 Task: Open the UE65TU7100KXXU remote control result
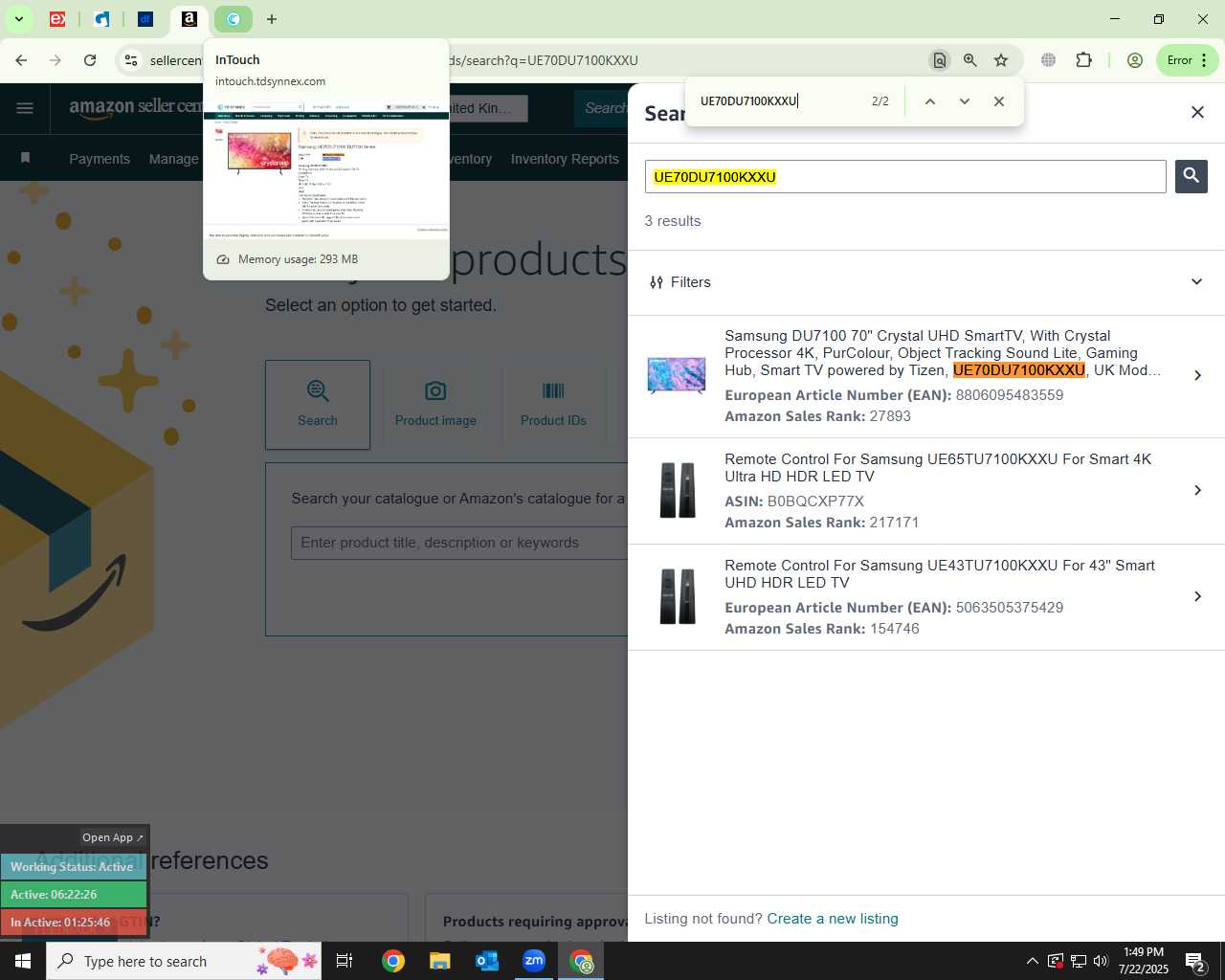(x=926, y=491)
